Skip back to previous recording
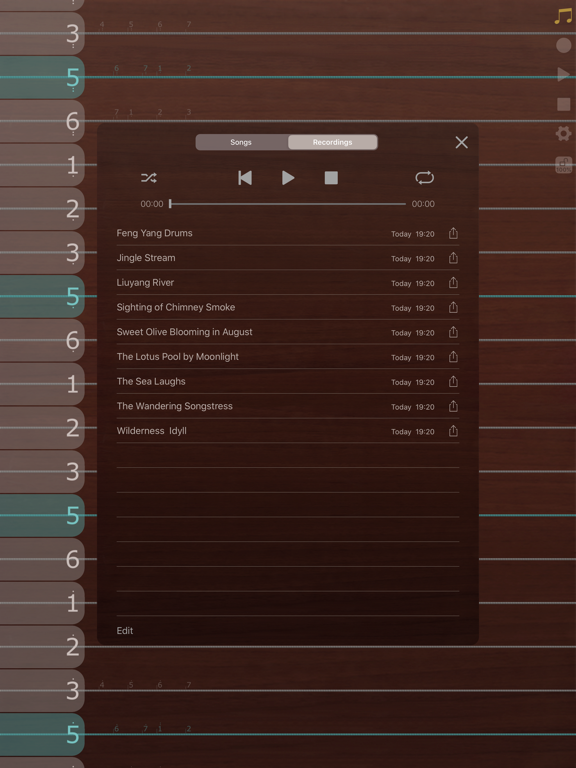This screenshot has height=768, width=576. [x=245, y=178]
